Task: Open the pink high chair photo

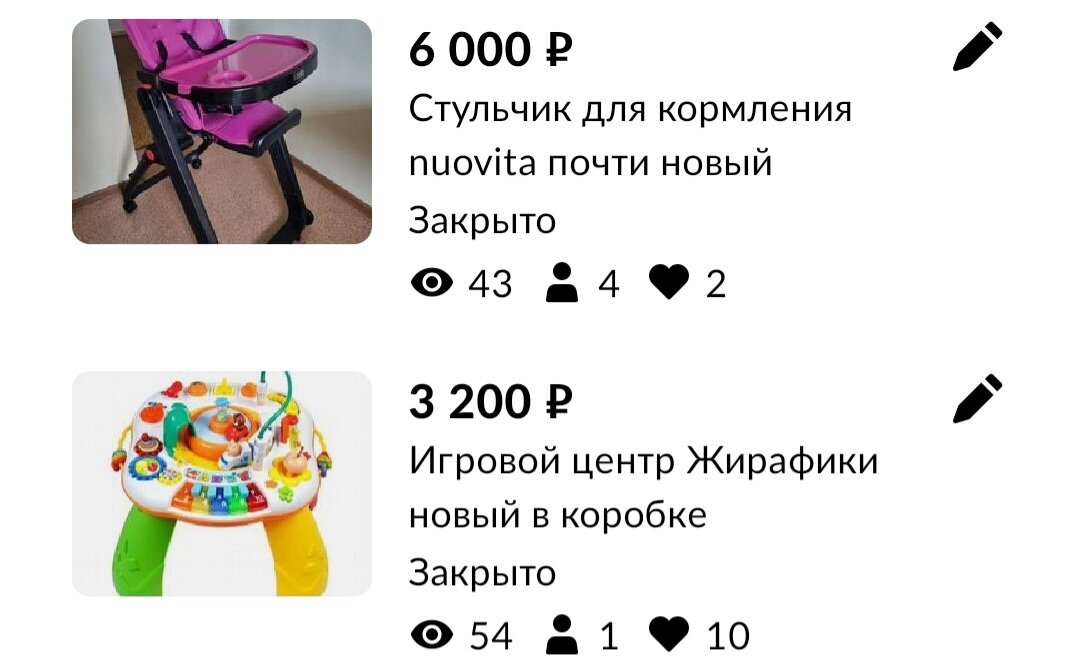Action: (x=222, y=131)
